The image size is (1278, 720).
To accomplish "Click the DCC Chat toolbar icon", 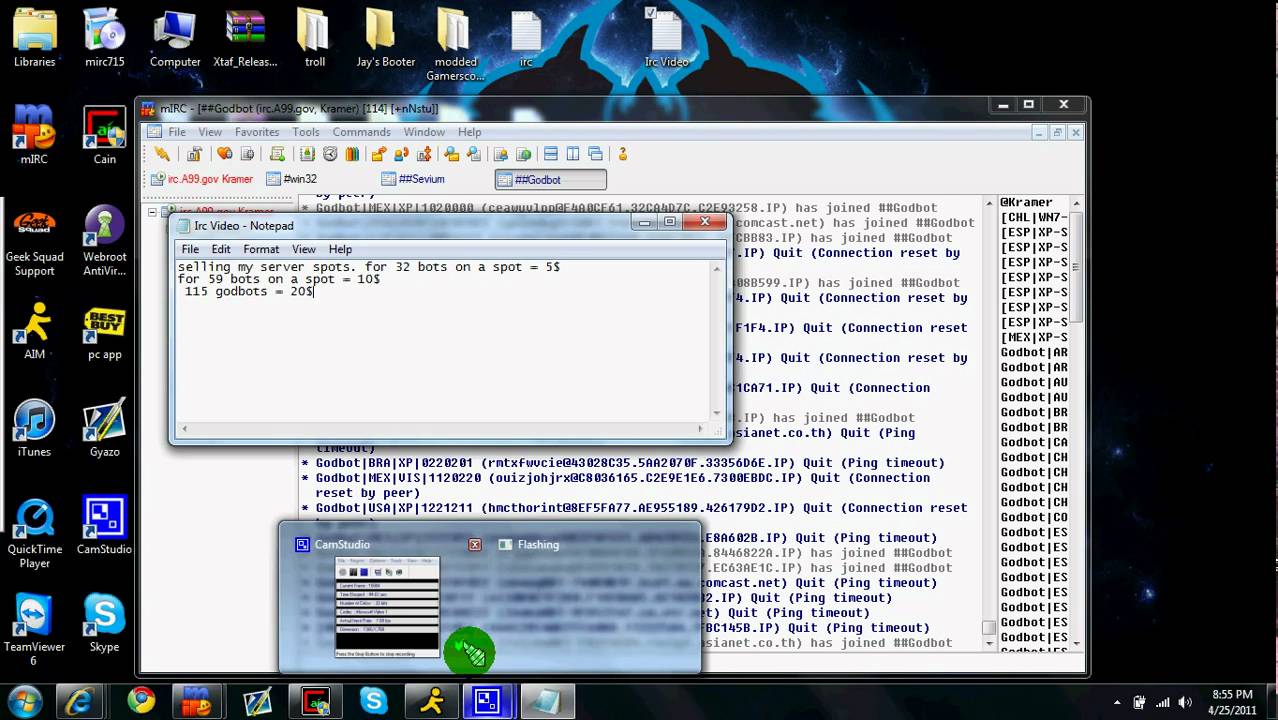I will [401, 154].
